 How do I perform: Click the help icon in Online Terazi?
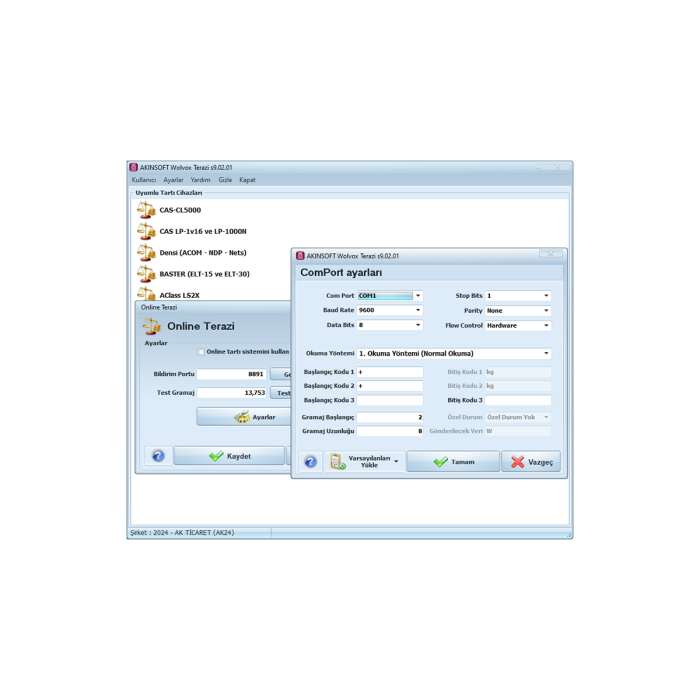tap(158, 456)
